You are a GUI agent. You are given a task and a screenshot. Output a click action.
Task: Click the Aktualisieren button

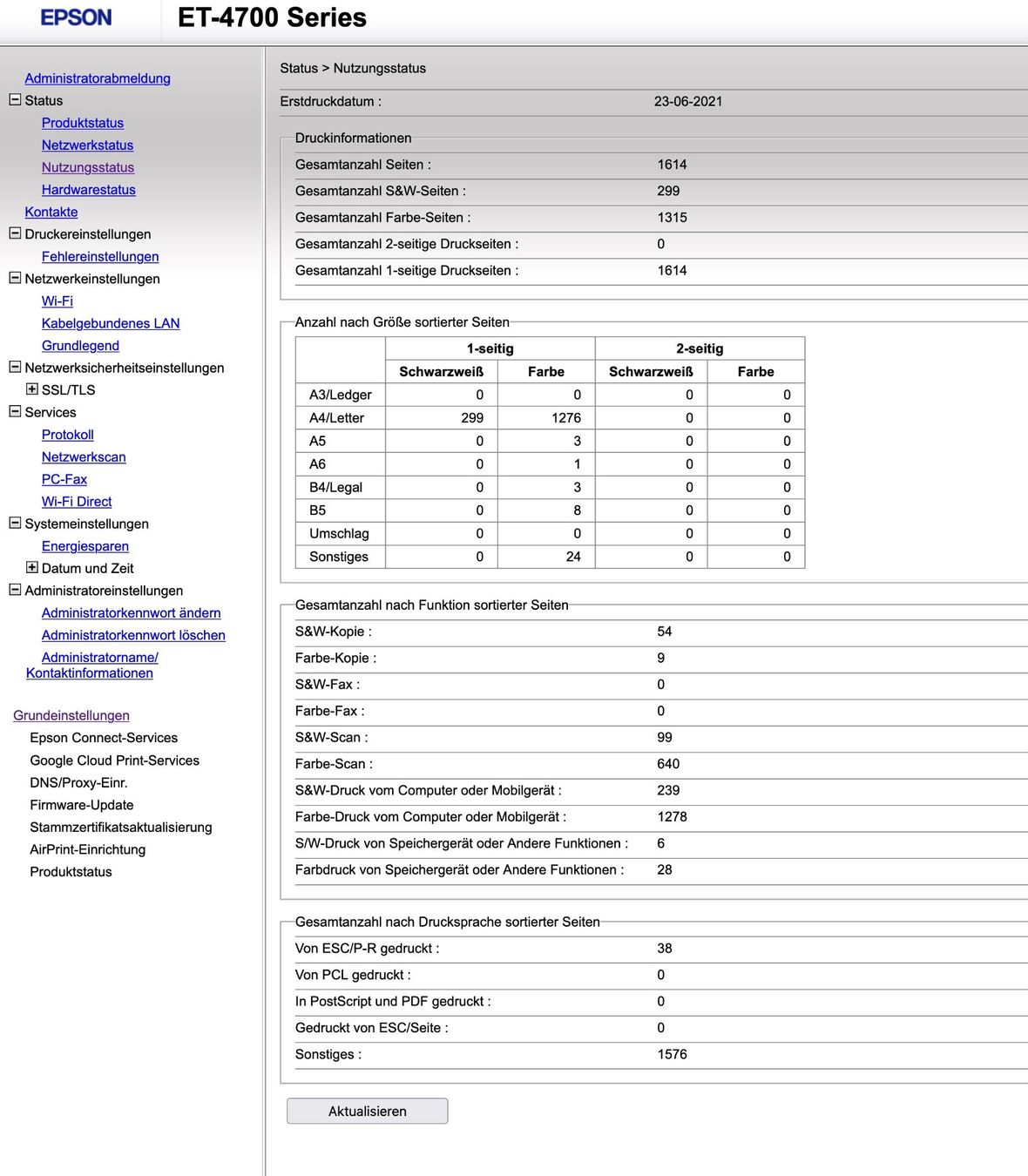tap(368, 1111)
